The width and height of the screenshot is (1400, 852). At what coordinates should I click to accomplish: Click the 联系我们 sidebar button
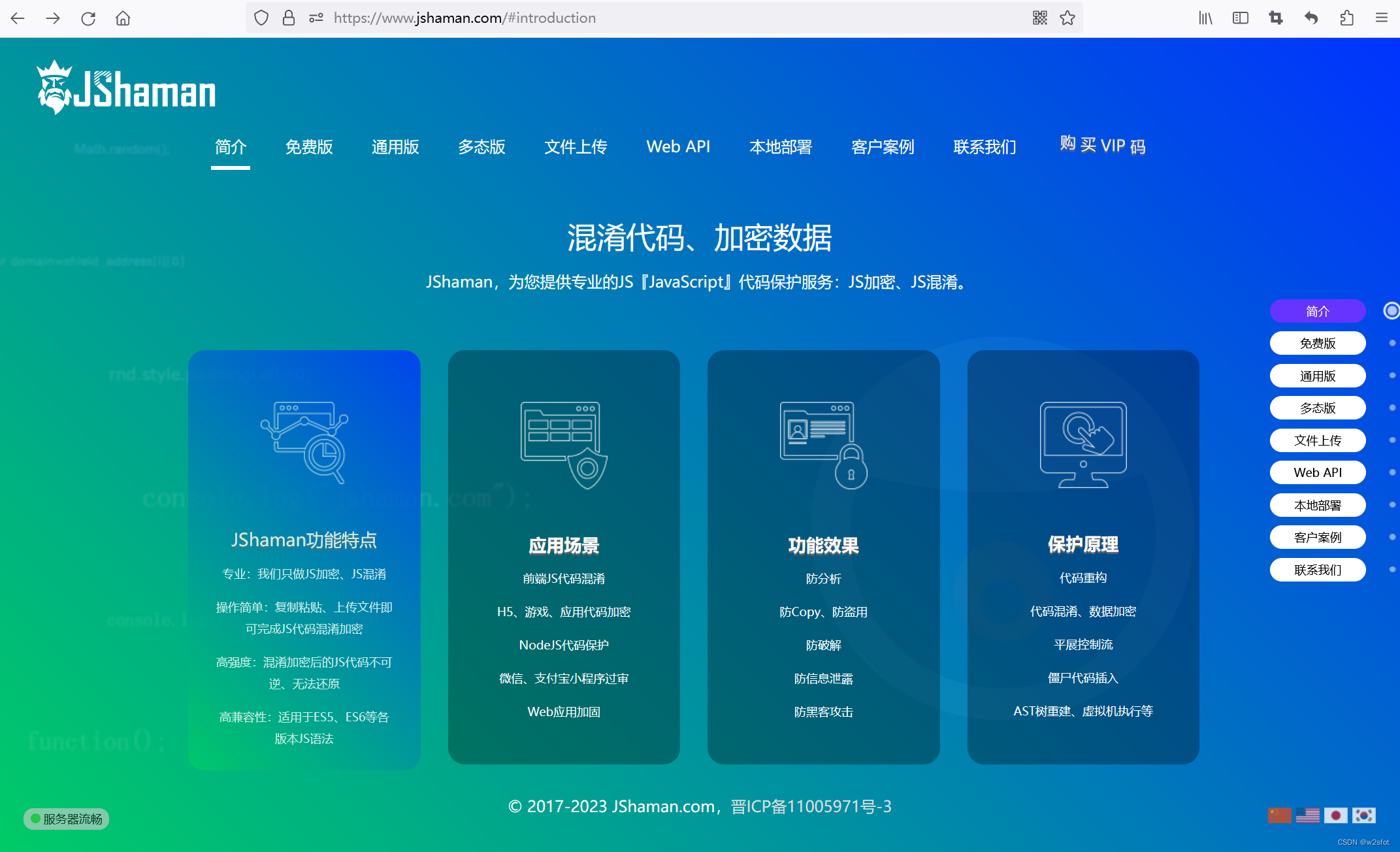point(1318,570)
